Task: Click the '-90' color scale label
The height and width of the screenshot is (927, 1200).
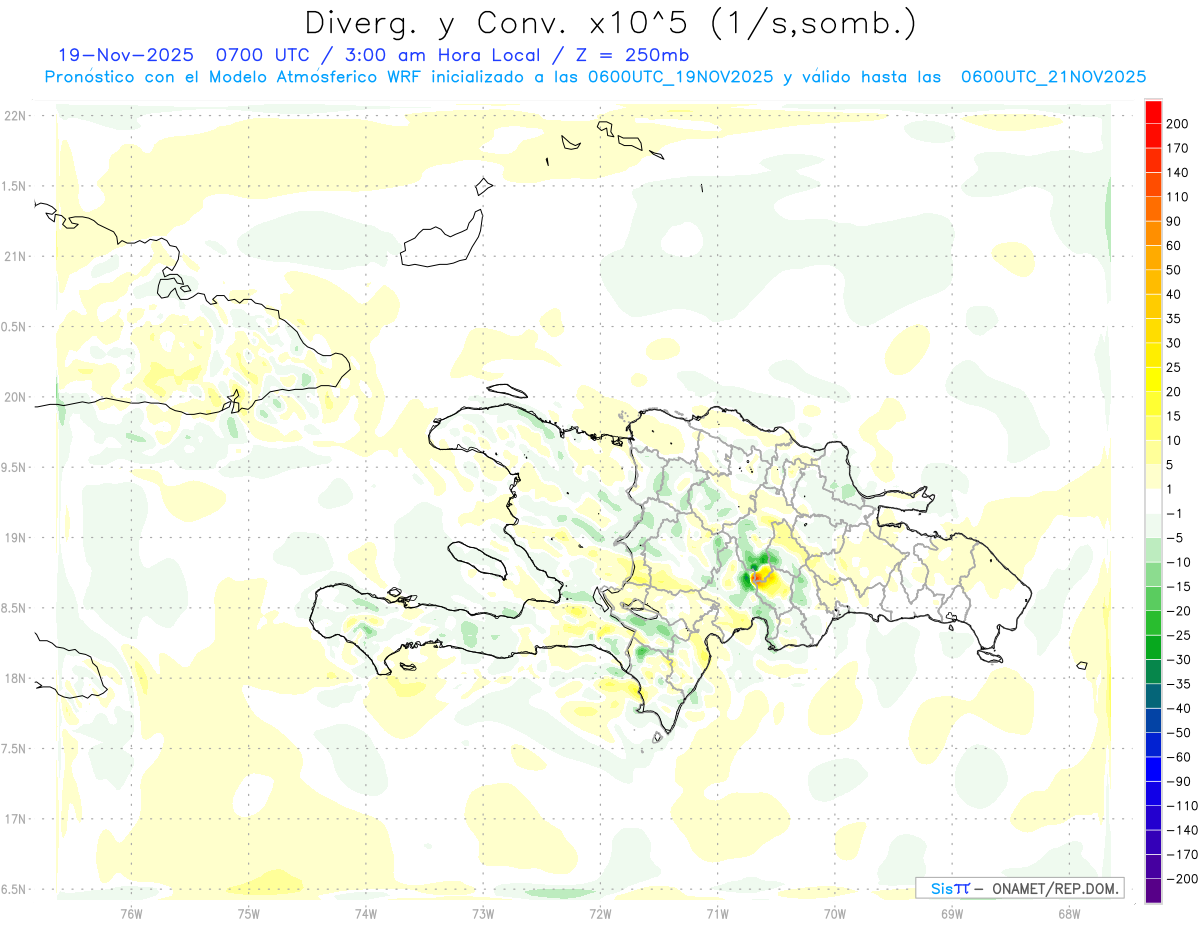Action: tap(1180, 781)
